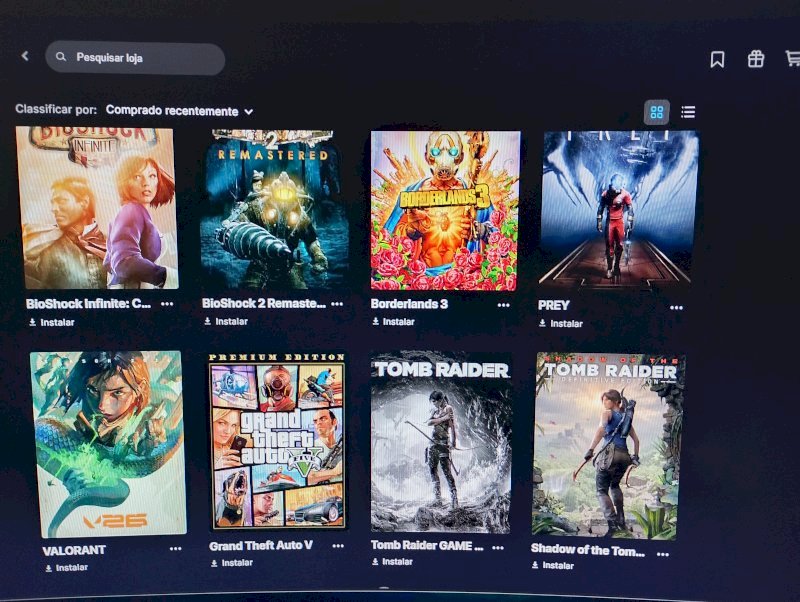This screenshot has width=800, height=602.
Task: Open the gift box icon
Action: 756,59
